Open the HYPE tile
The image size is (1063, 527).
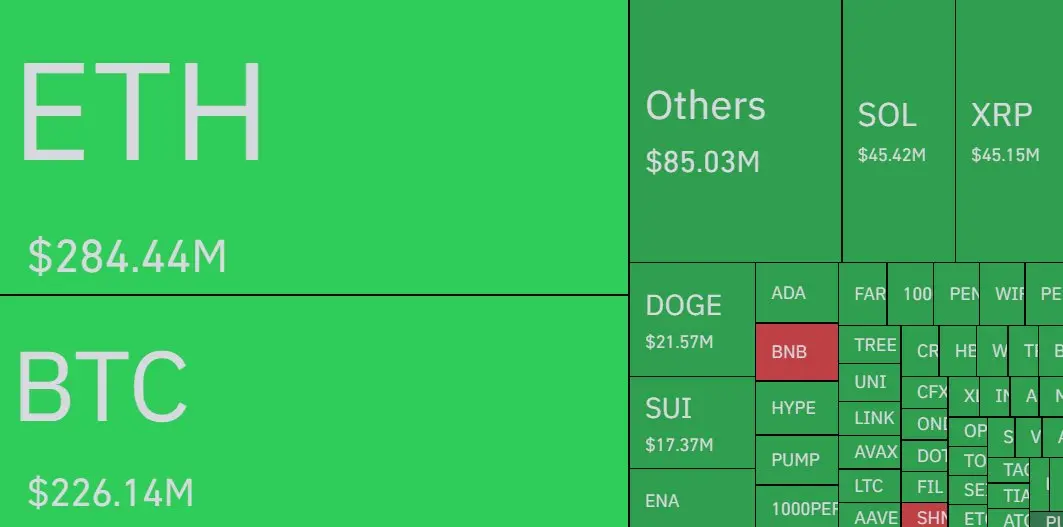point(797,408)
